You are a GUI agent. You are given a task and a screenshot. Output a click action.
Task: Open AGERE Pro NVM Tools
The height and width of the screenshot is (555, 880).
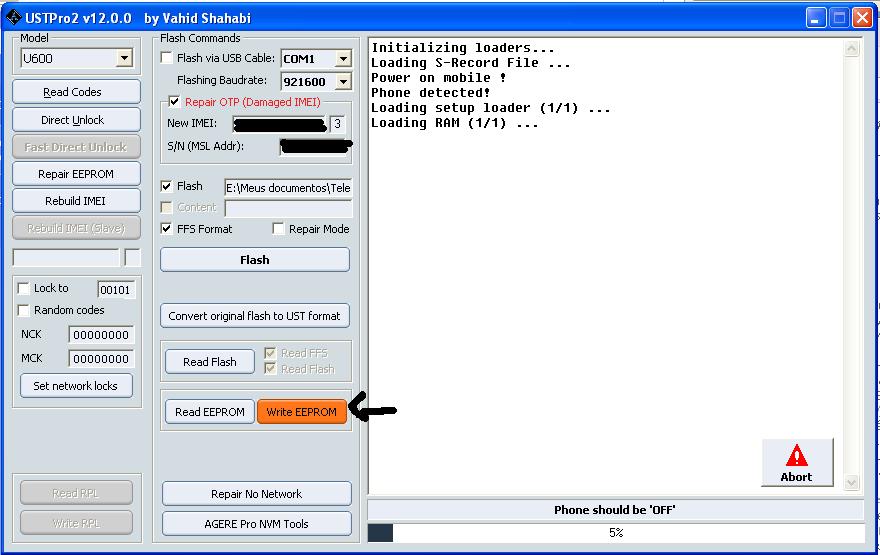coord(257,524)
